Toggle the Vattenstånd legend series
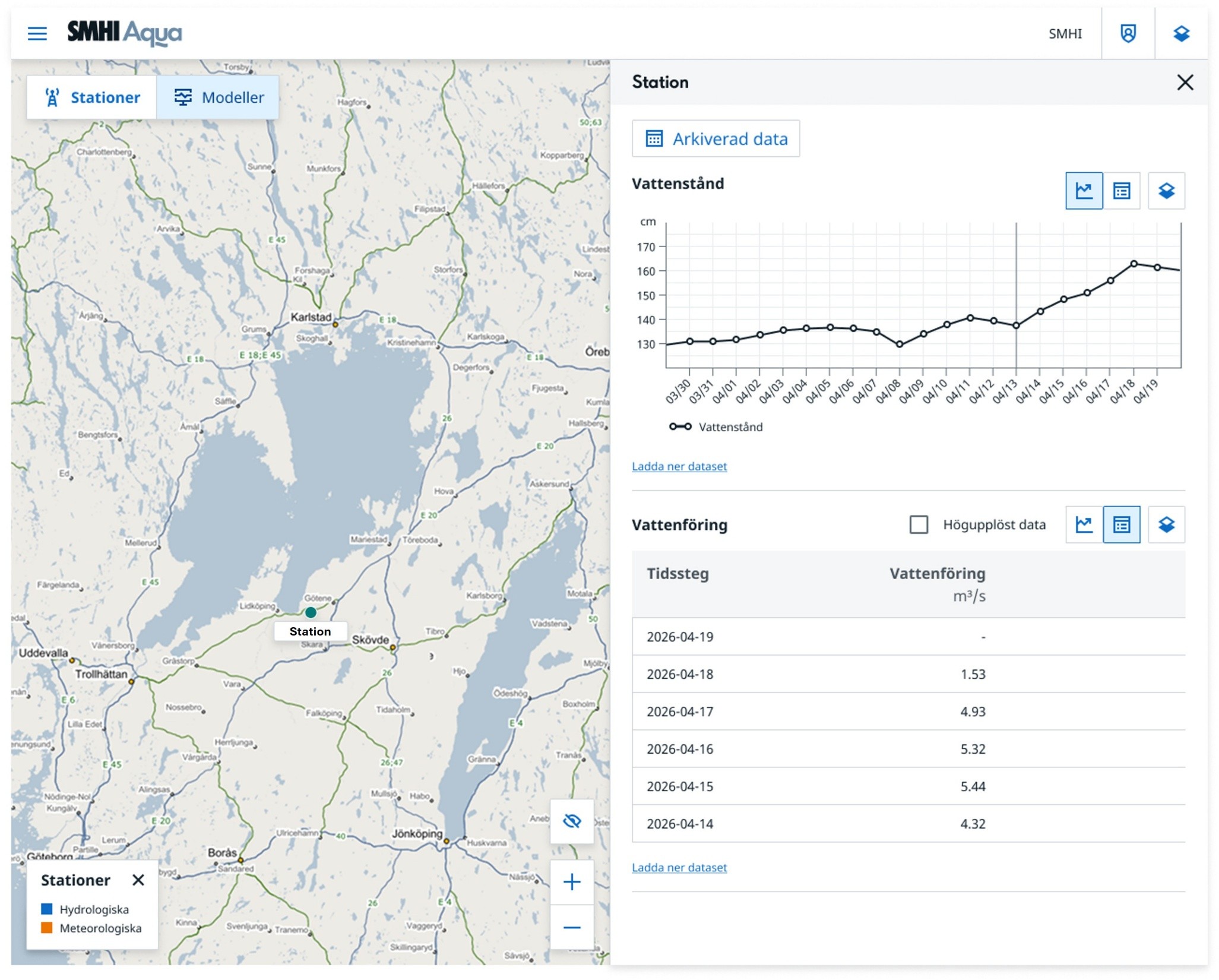This screenshot has height=980, width=1219. point(715,426)
